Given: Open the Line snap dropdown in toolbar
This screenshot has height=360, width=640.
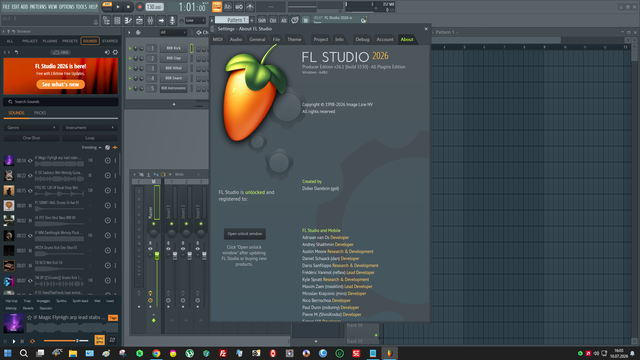Looking at the screenshot, I should pyautogui.click(x=195, y=20).
